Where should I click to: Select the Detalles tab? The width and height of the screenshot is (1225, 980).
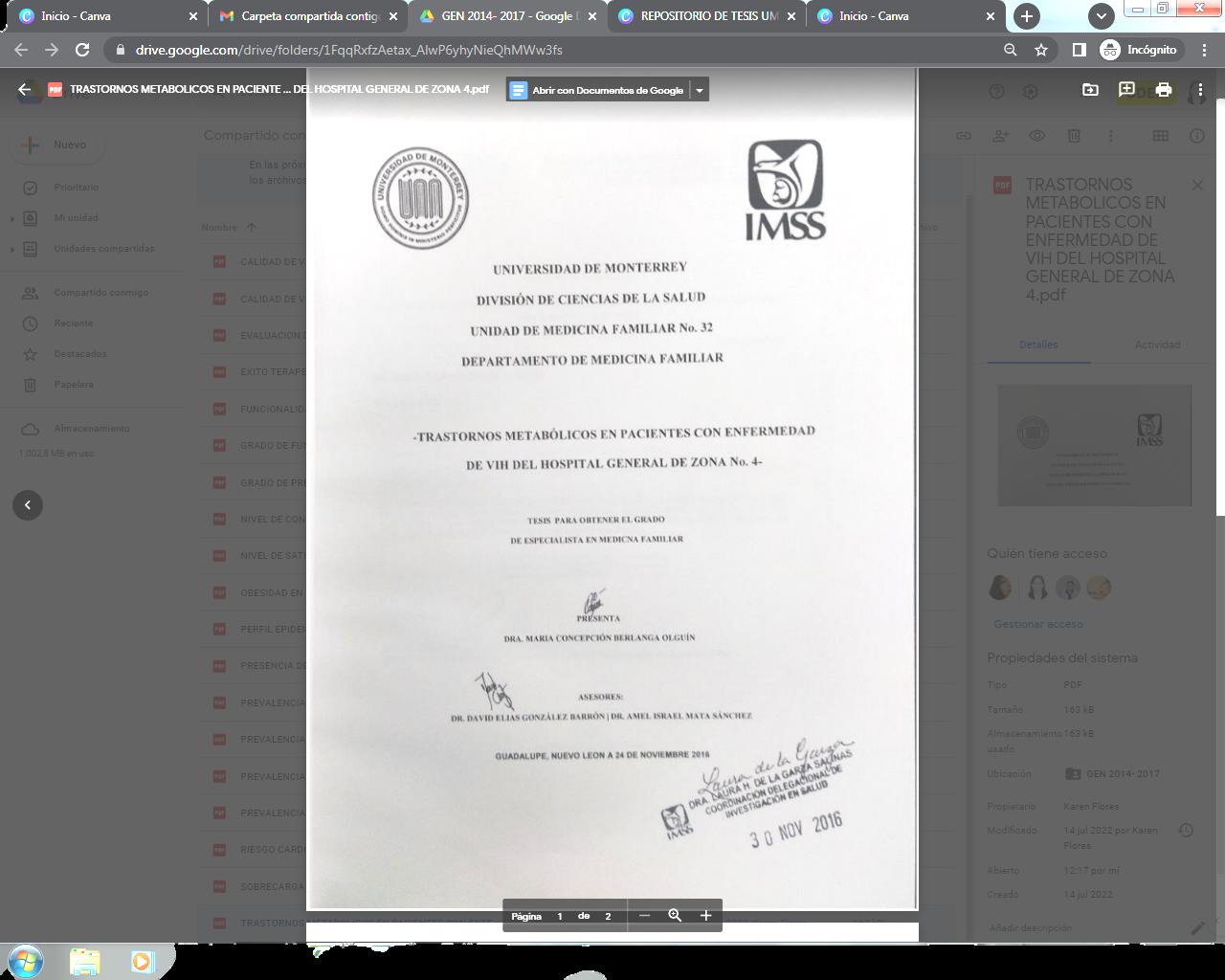tap(1038, 345)
